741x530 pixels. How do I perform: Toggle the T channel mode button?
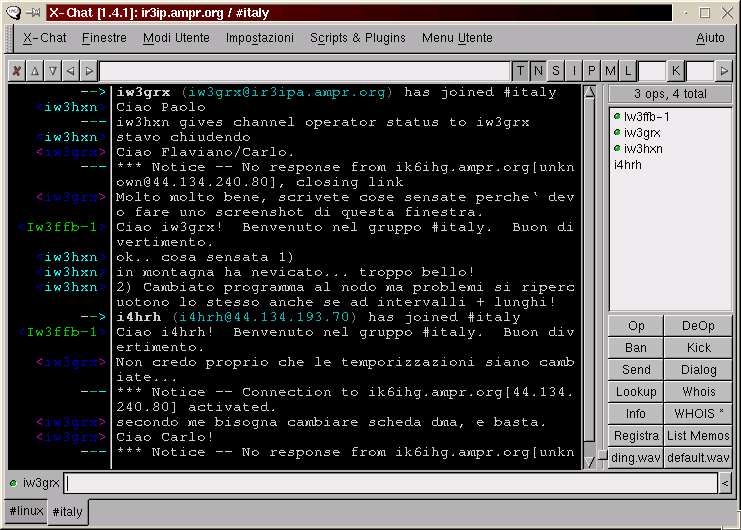(520, 71)
